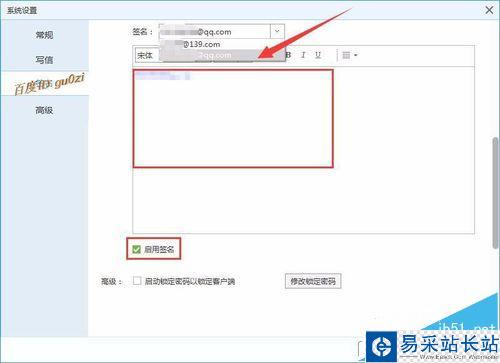Click the vertical scrollbar thumb

click(x=496, y=193)
